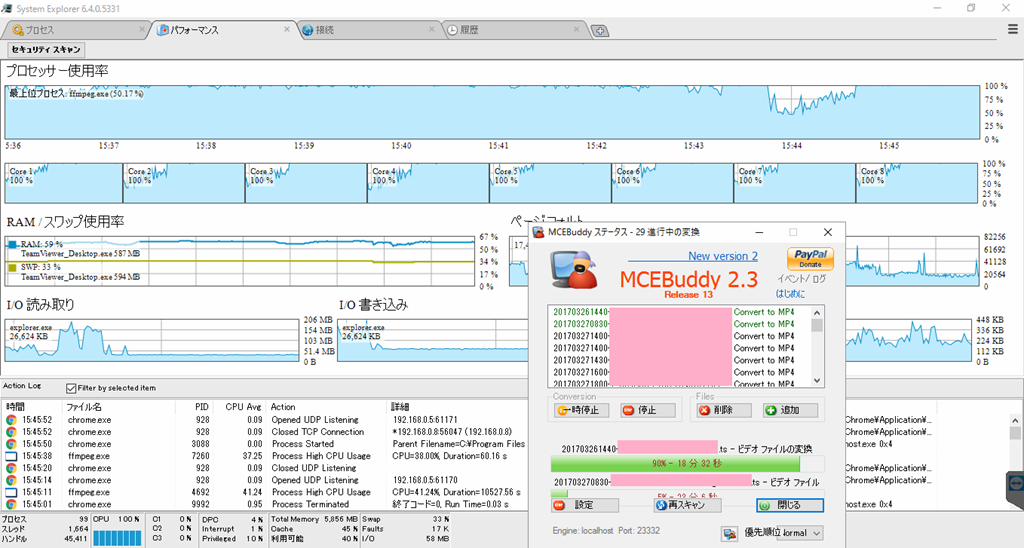Open the 優先順位 priority dropdown

pyautogui.click(x=801, y=533)
